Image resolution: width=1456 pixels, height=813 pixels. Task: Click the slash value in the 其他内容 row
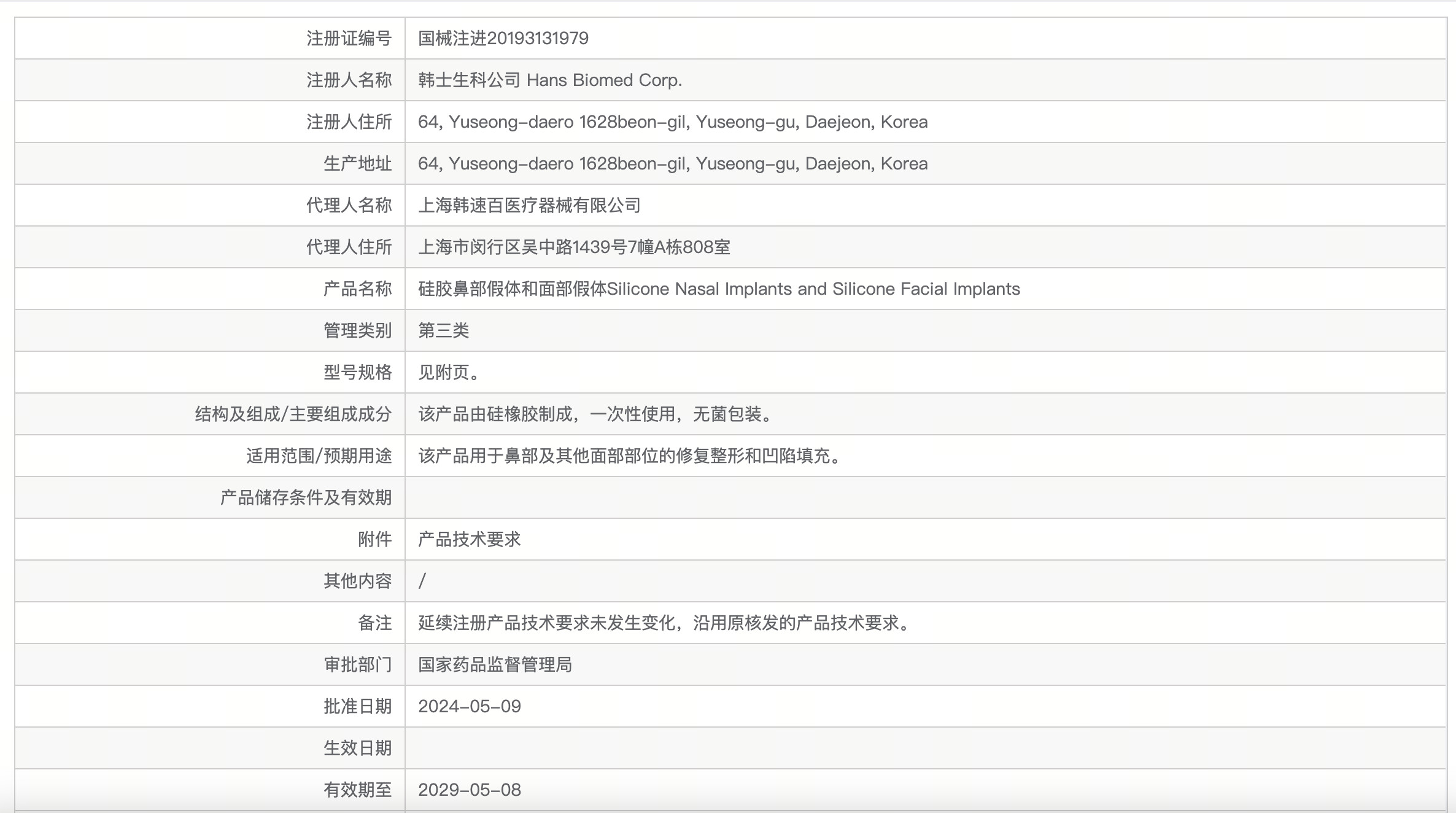[x=422, y=581]
